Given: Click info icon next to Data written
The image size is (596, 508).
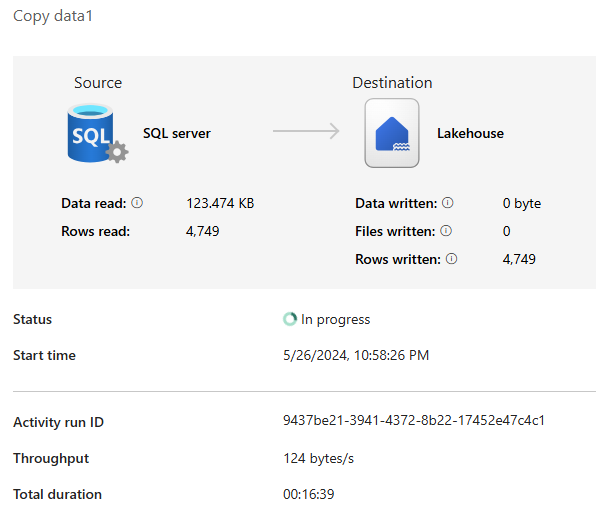Looking at the screenshot, I should pos(448,203).
